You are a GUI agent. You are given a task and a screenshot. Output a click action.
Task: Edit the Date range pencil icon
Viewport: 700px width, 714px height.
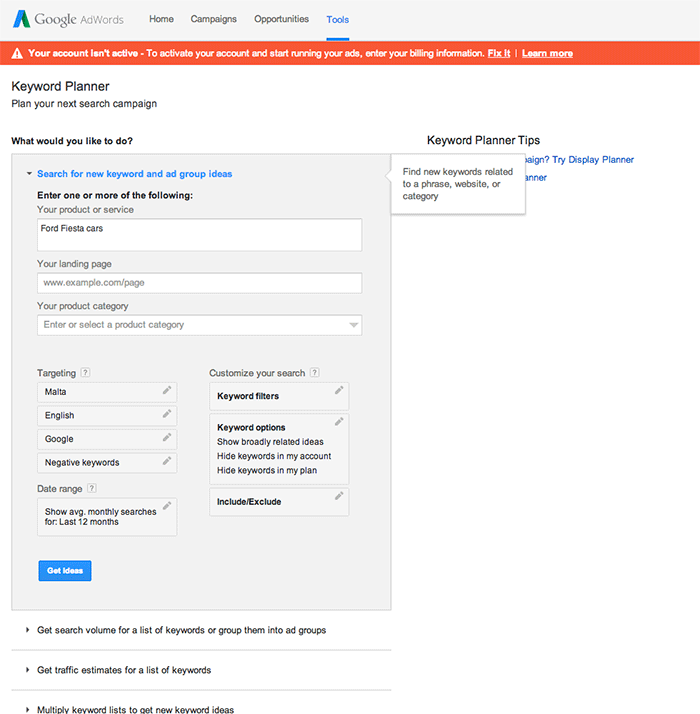coord(167,506)
